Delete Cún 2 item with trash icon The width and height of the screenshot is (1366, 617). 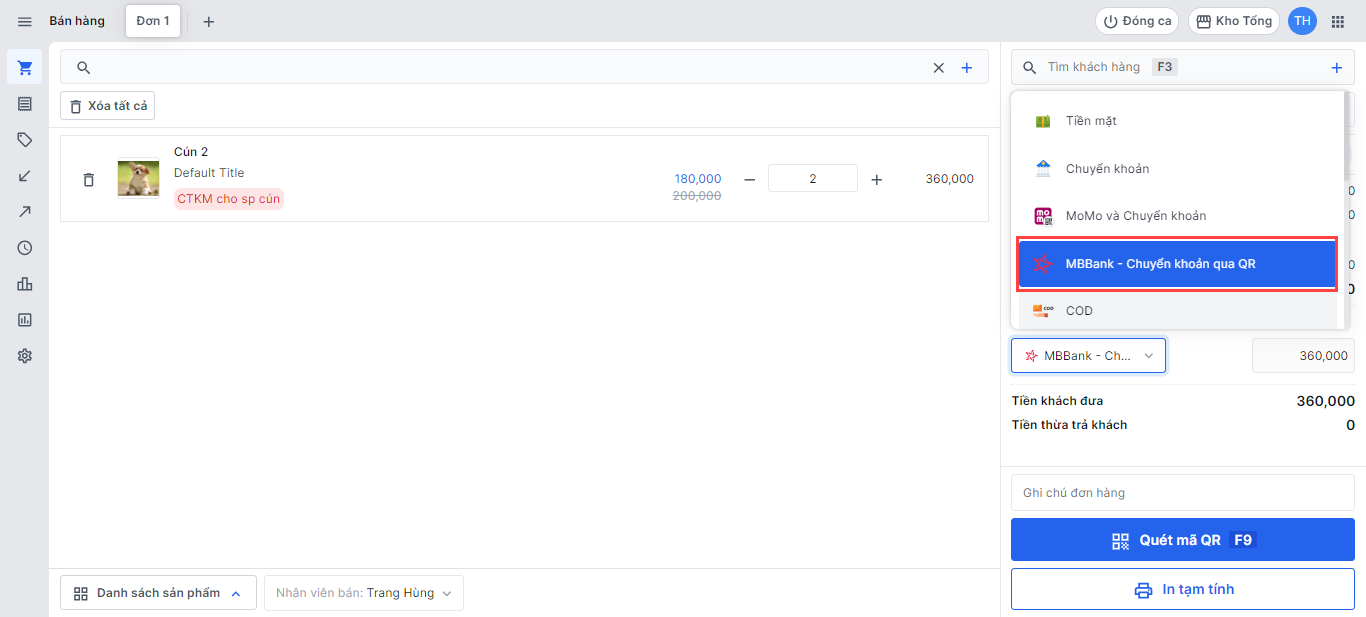(x=89, y=180)
